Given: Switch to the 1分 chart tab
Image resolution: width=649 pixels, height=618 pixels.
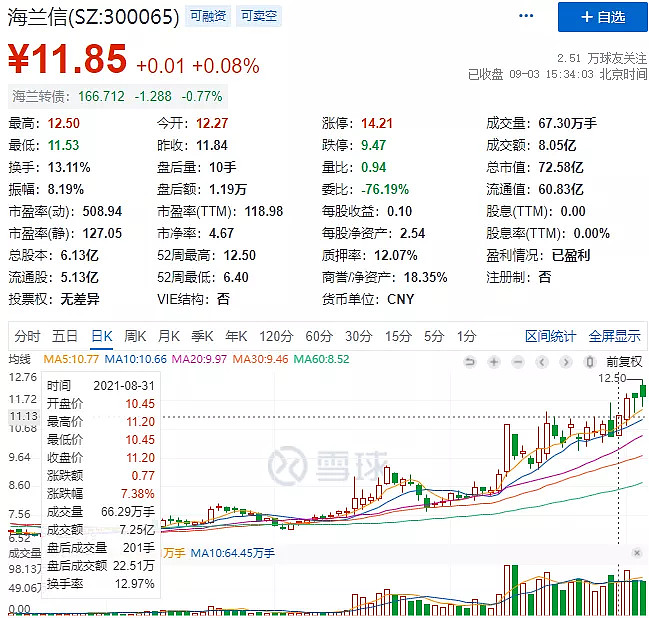Looking at the screenshot, I should tap(466, 336).
